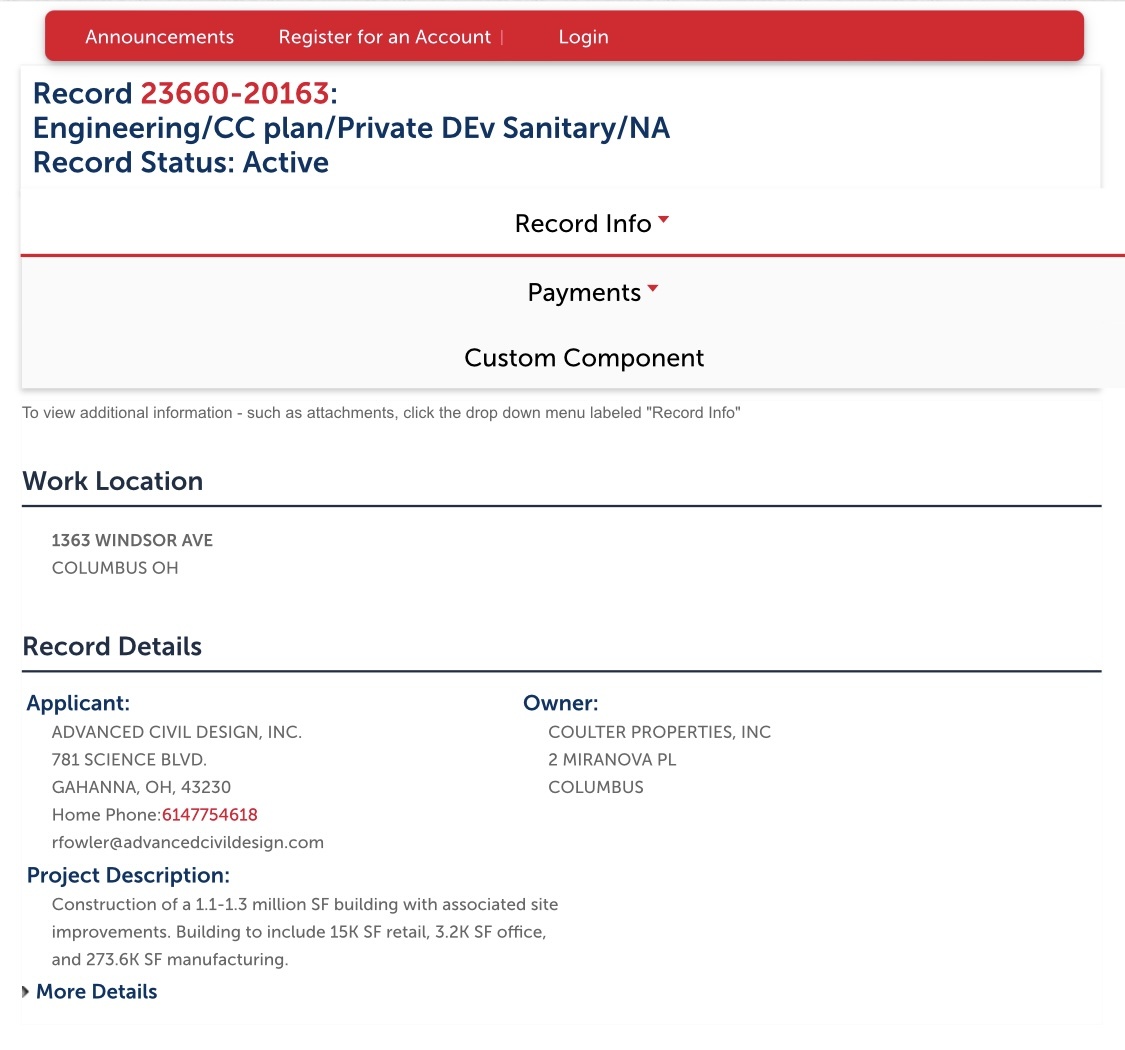Click owner name COULTER PROPERTIES, INC
Screen dimensions: 1125x1050
(659, 732)
